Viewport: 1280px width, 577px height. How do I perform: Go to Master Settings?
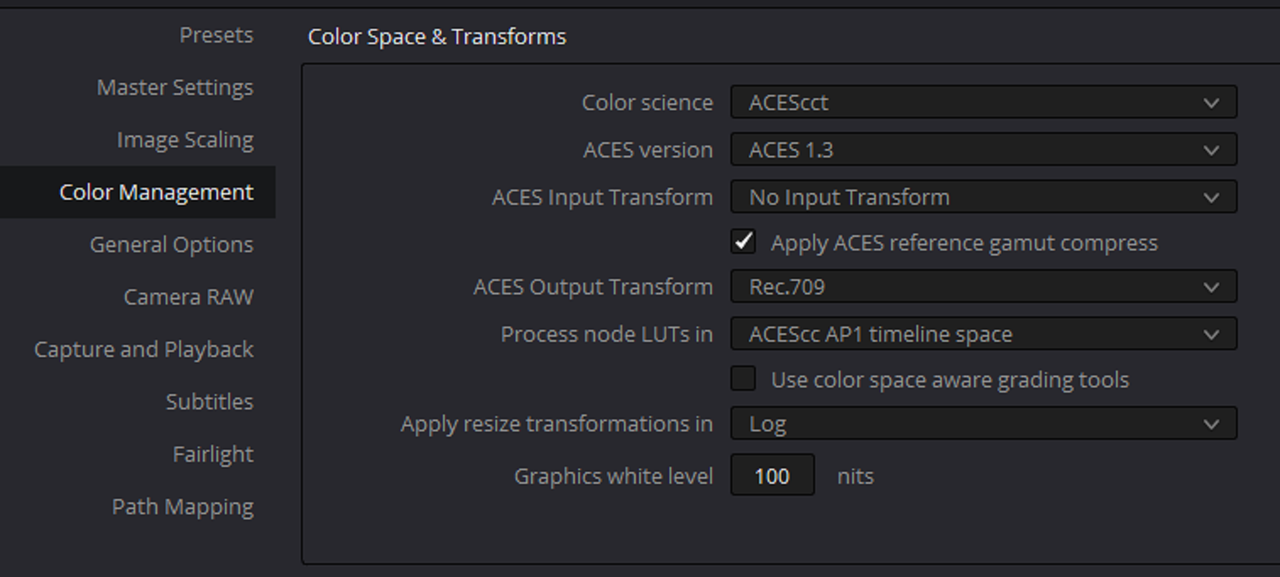tap(175, 87)
